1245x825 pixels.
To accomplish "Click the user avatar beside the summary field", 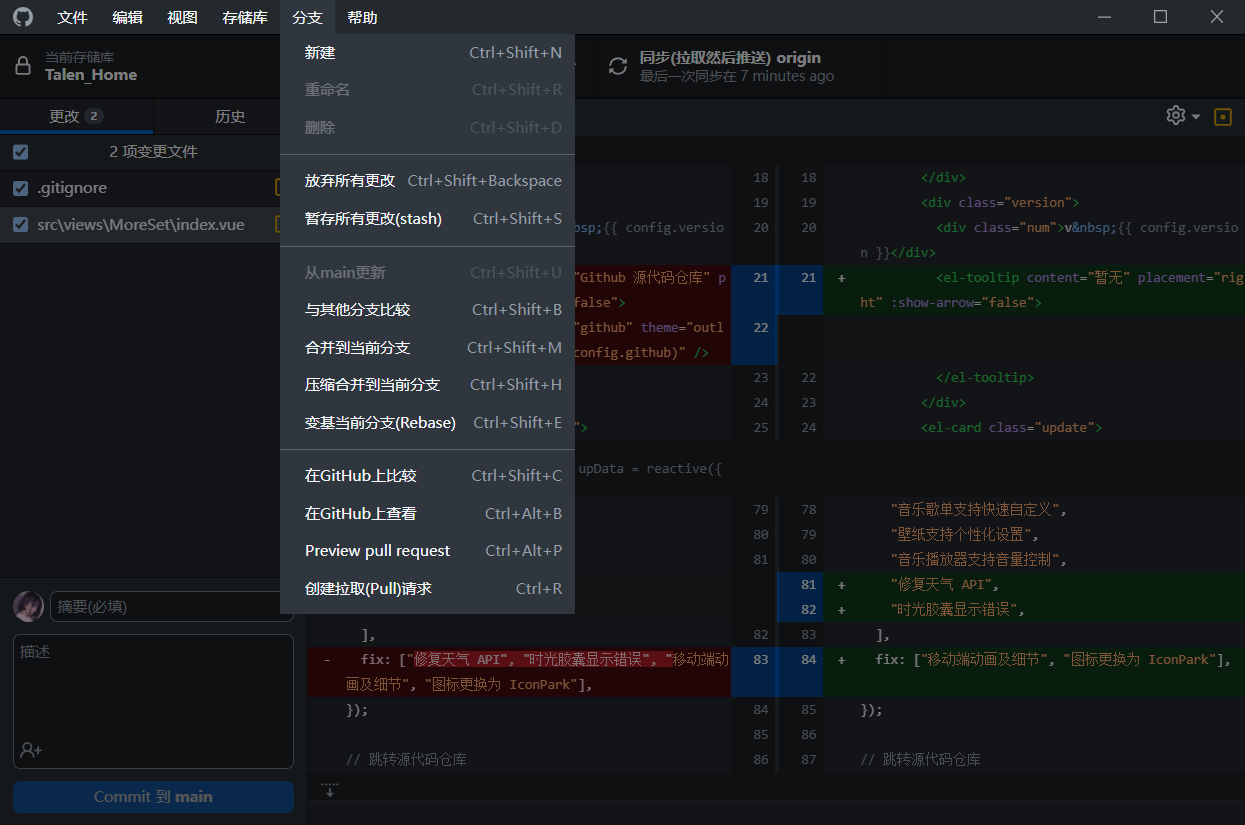I will point(28,606).
